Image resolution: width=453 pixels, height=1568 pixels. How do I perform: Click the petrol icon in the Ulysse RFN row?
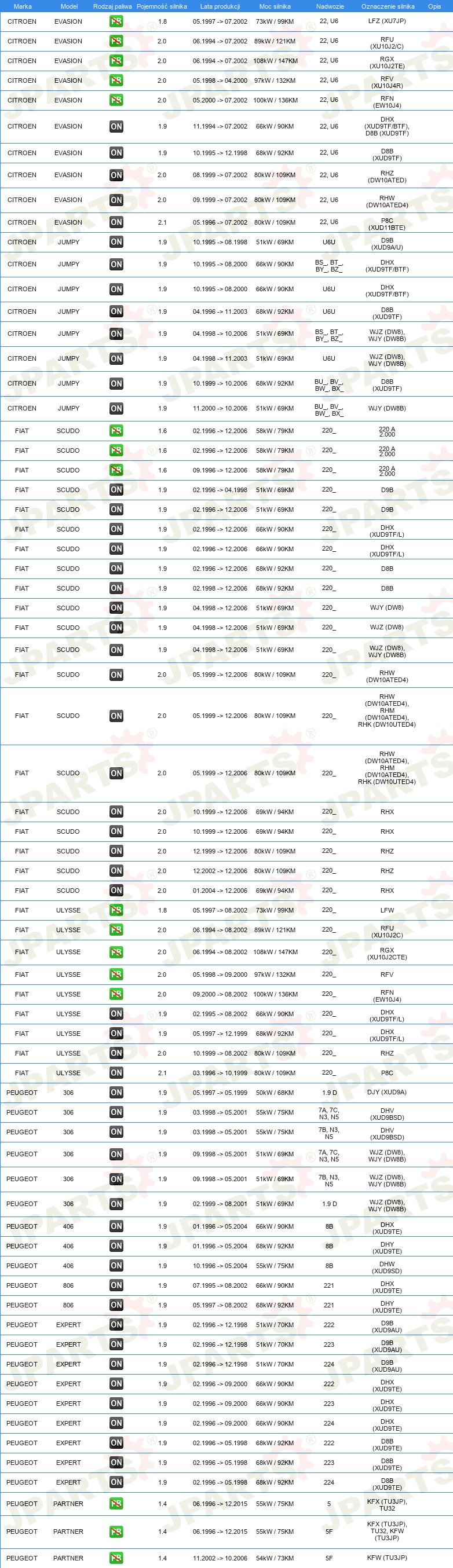tap(116, 994)
